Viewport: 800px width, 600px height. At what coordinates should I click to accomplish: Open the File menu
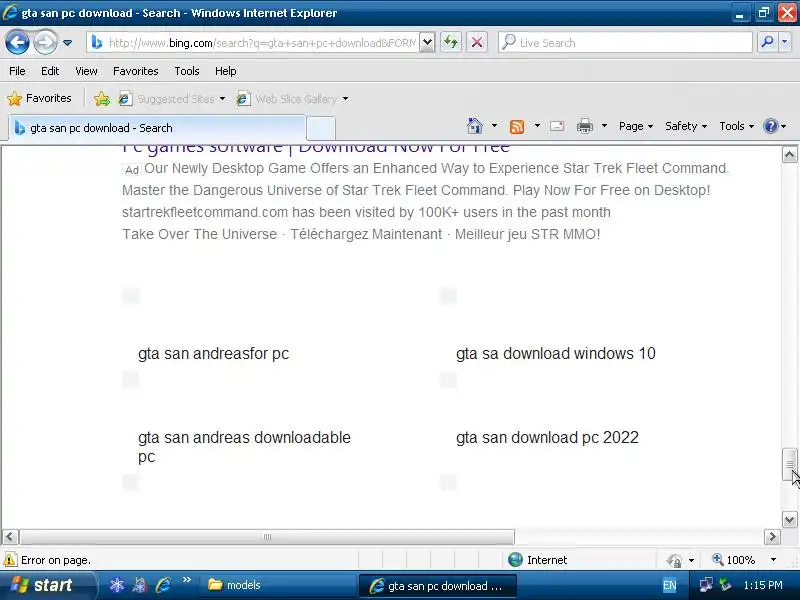pyautogui.click(x=17, y=71)
